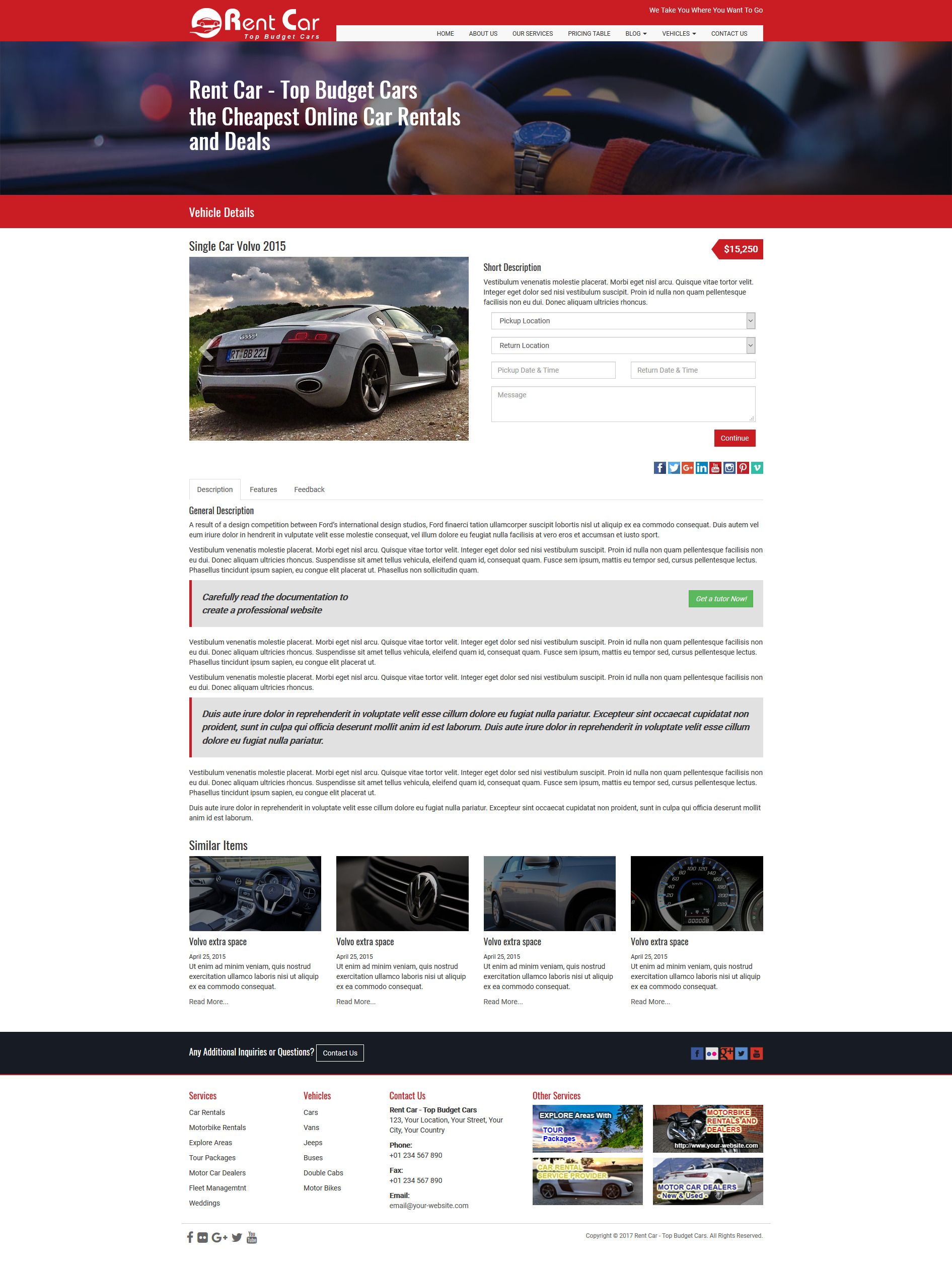
Task: Click into the Message text area
Action: (623, 404)
